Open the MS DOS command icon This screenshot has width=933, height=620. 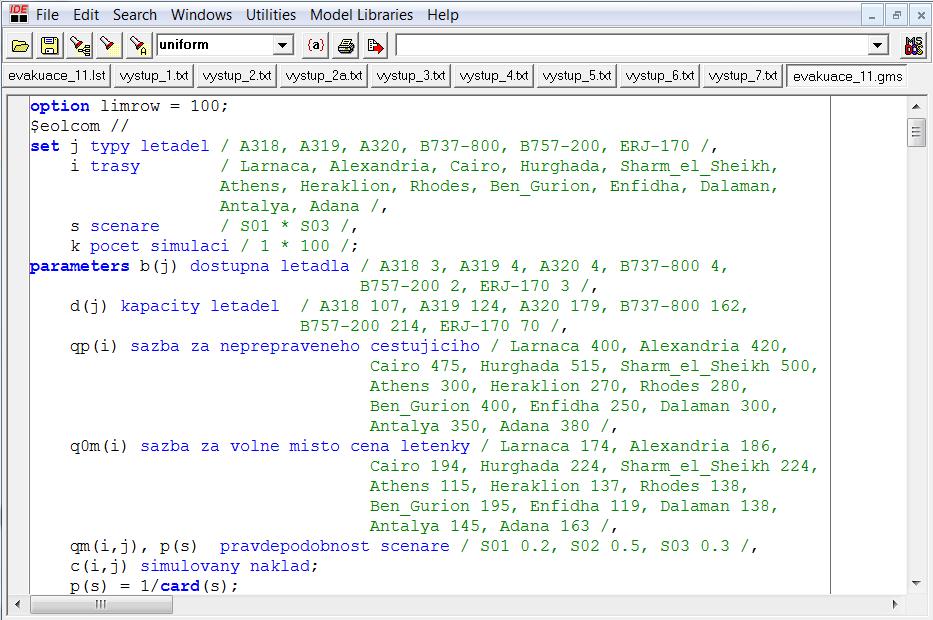pos(913,46)
